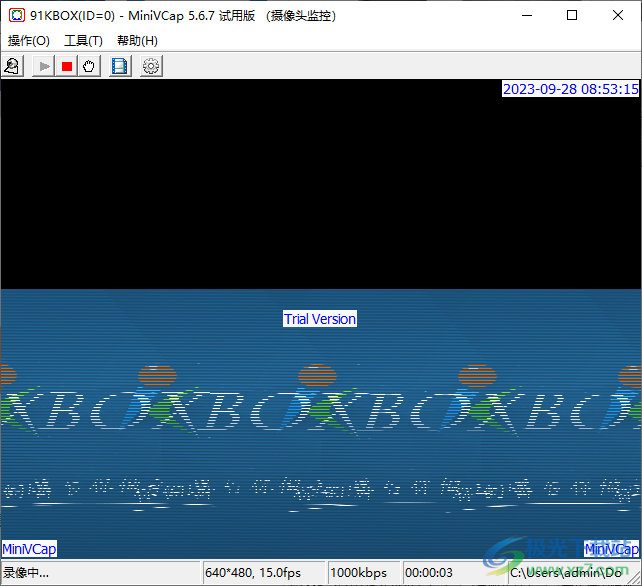Click the 00:00:03 recording time entry
The width and height of the screenshot is (642, 586).
[x=454, y=572]
